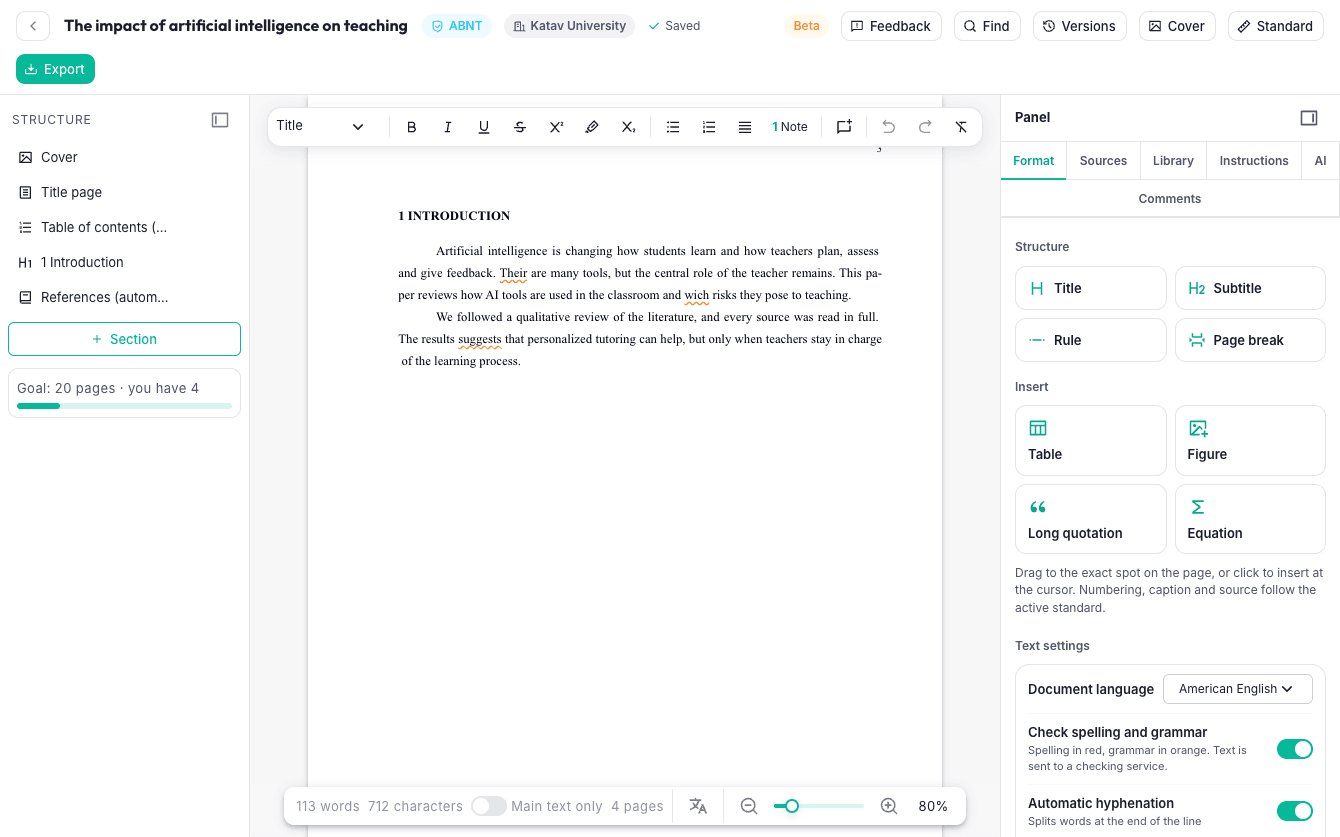
Task: Apply bold formatting
Action: point(412,127)
